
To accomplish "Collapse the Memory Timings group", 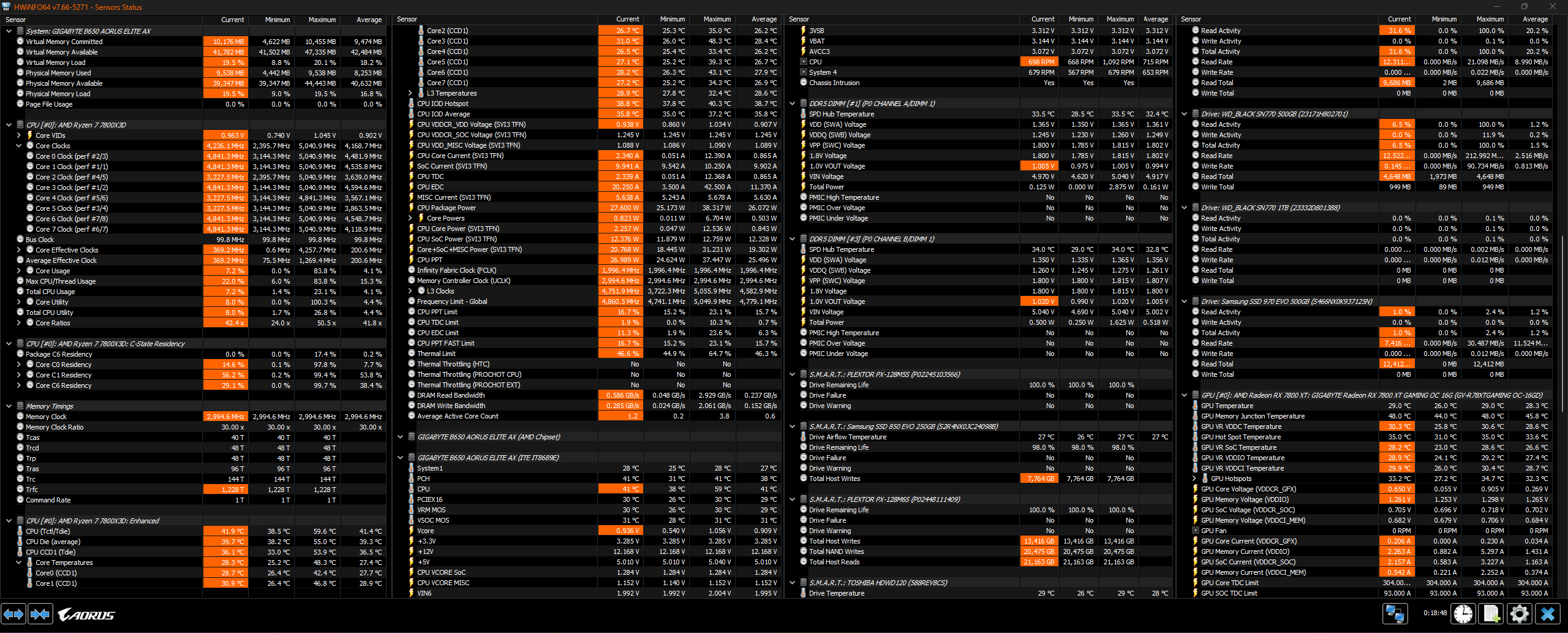I will coord(9,406).
